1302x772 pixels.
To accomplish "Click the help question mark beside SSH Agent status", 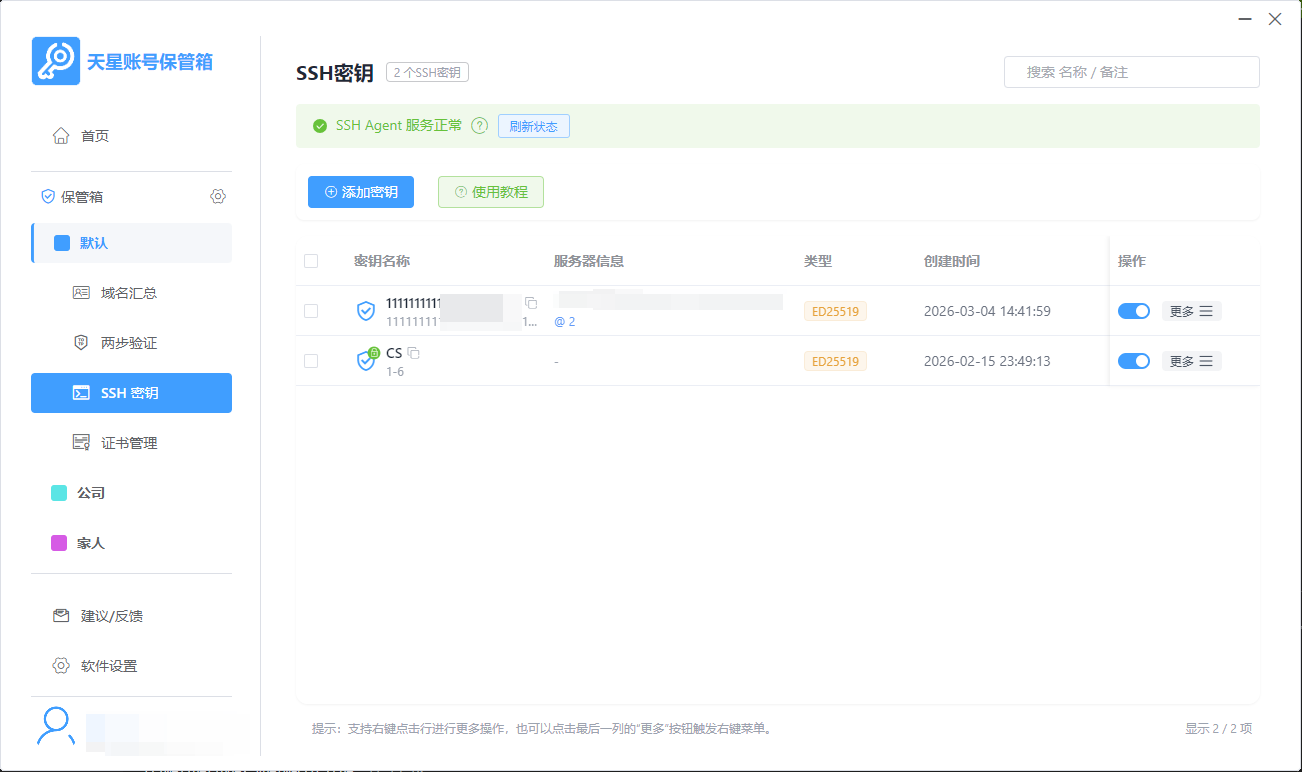I will (479, 126).
